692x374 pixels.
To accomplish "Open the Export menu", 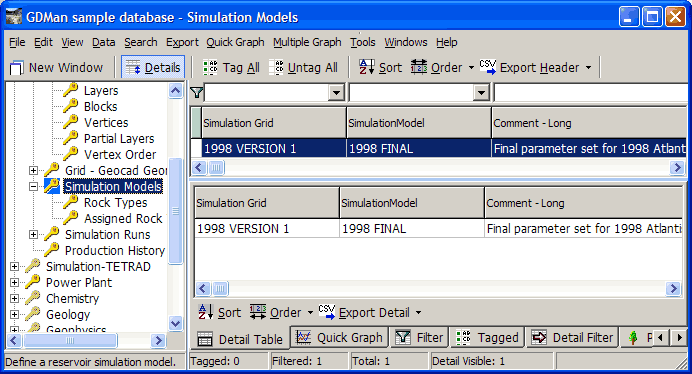I will click(x=182, y=42).
